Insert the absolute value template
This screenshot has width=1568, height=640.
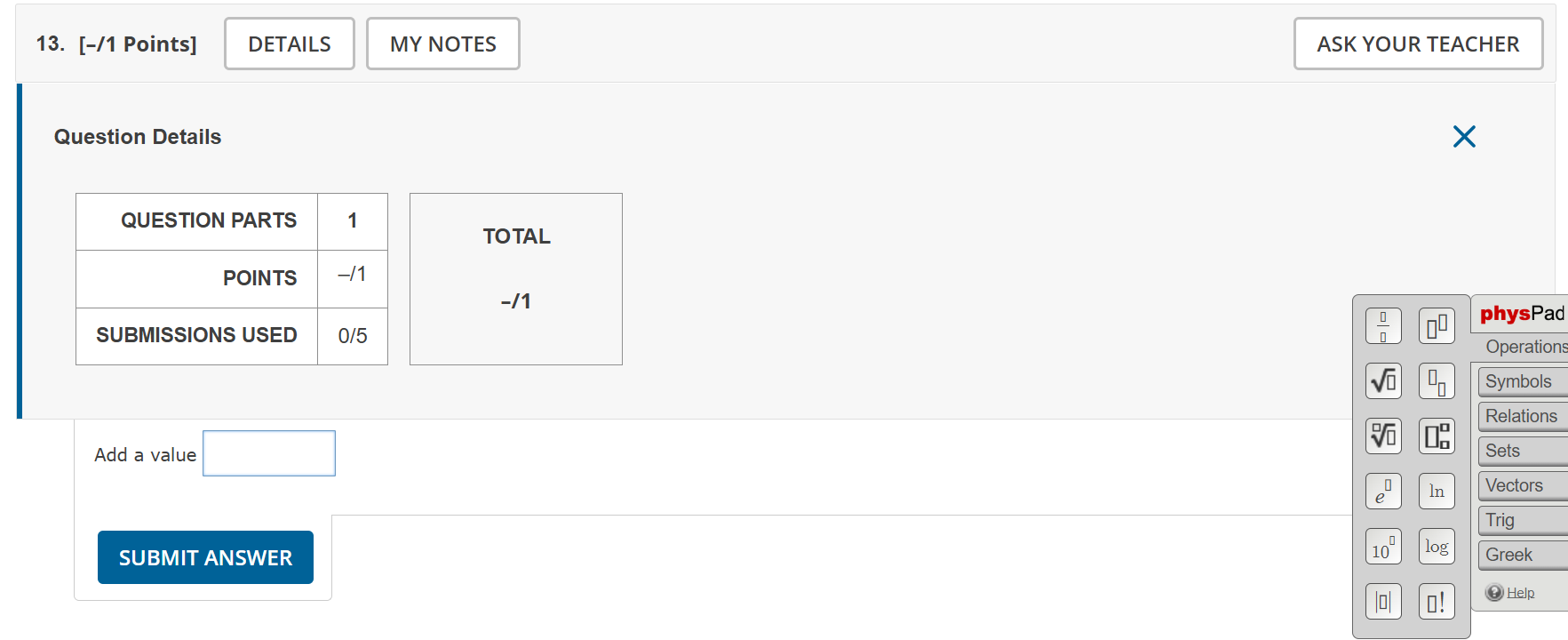pyautogui.click(x=1383, y=602)
